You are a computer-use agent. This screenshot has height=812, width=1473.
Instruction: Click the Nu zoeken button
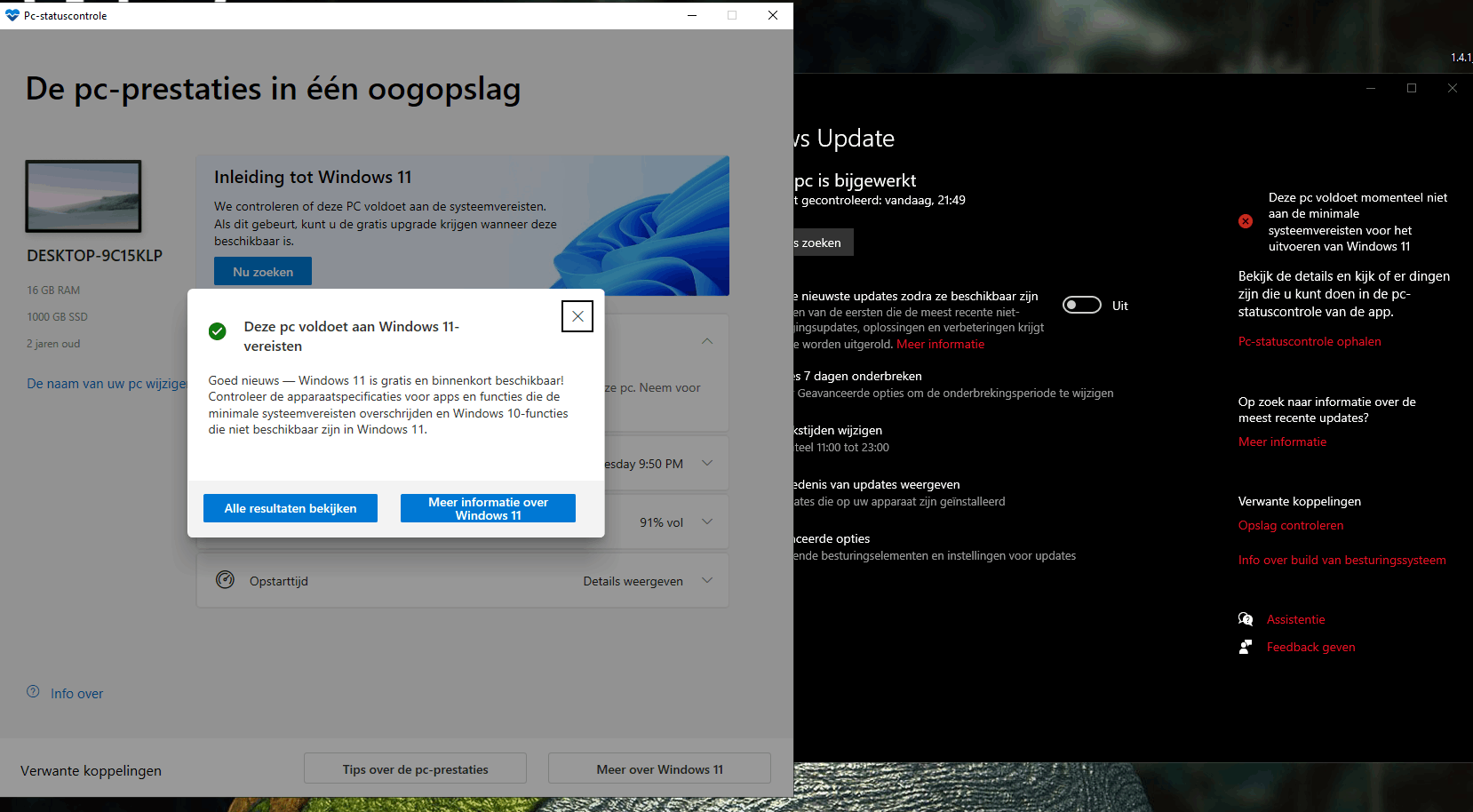coord(263,272)
